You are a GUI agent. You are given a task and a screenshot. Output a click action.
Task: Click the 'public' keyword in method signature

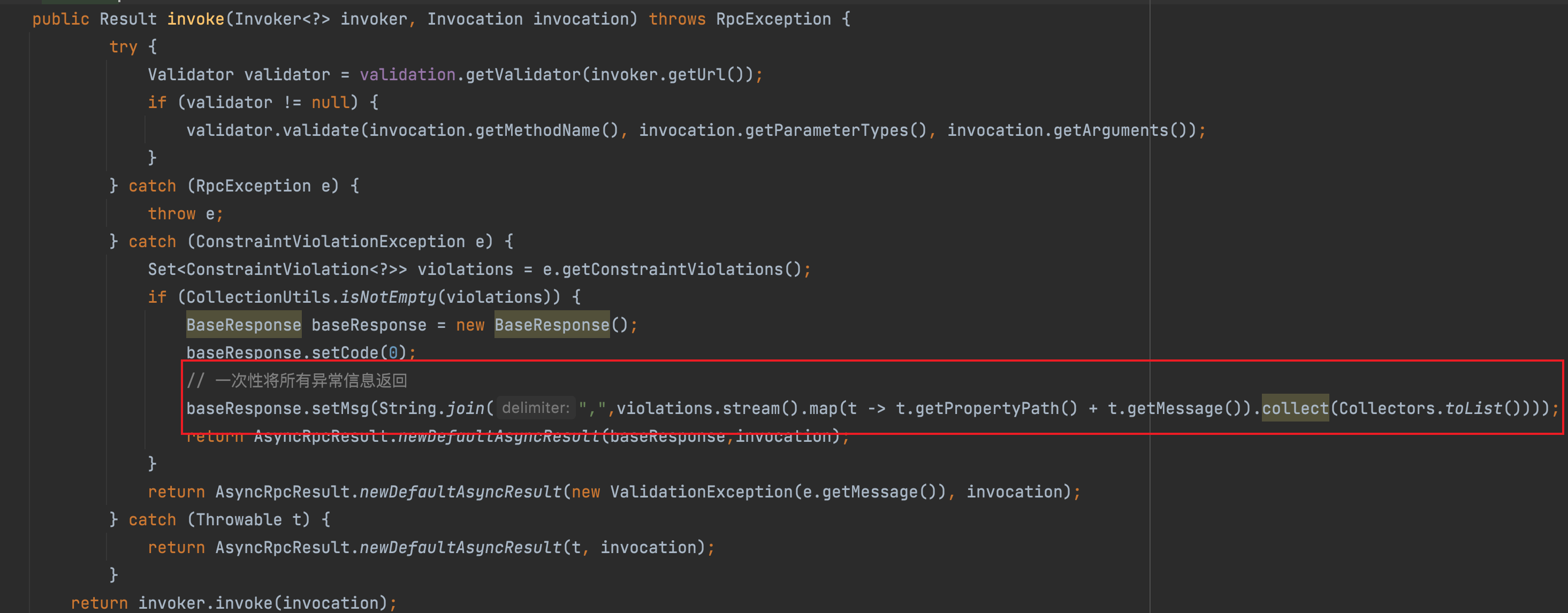pyautogui.click(x=61, y=19)
